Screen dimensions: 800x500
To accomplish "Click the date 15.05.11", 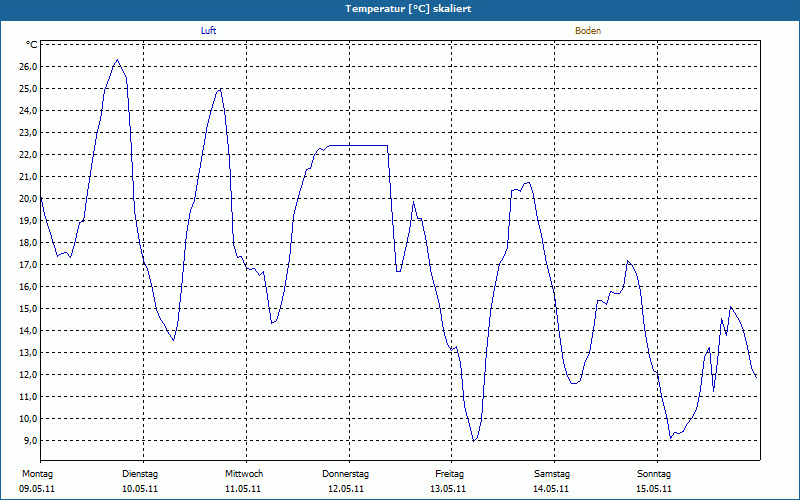I will point(654,489).
